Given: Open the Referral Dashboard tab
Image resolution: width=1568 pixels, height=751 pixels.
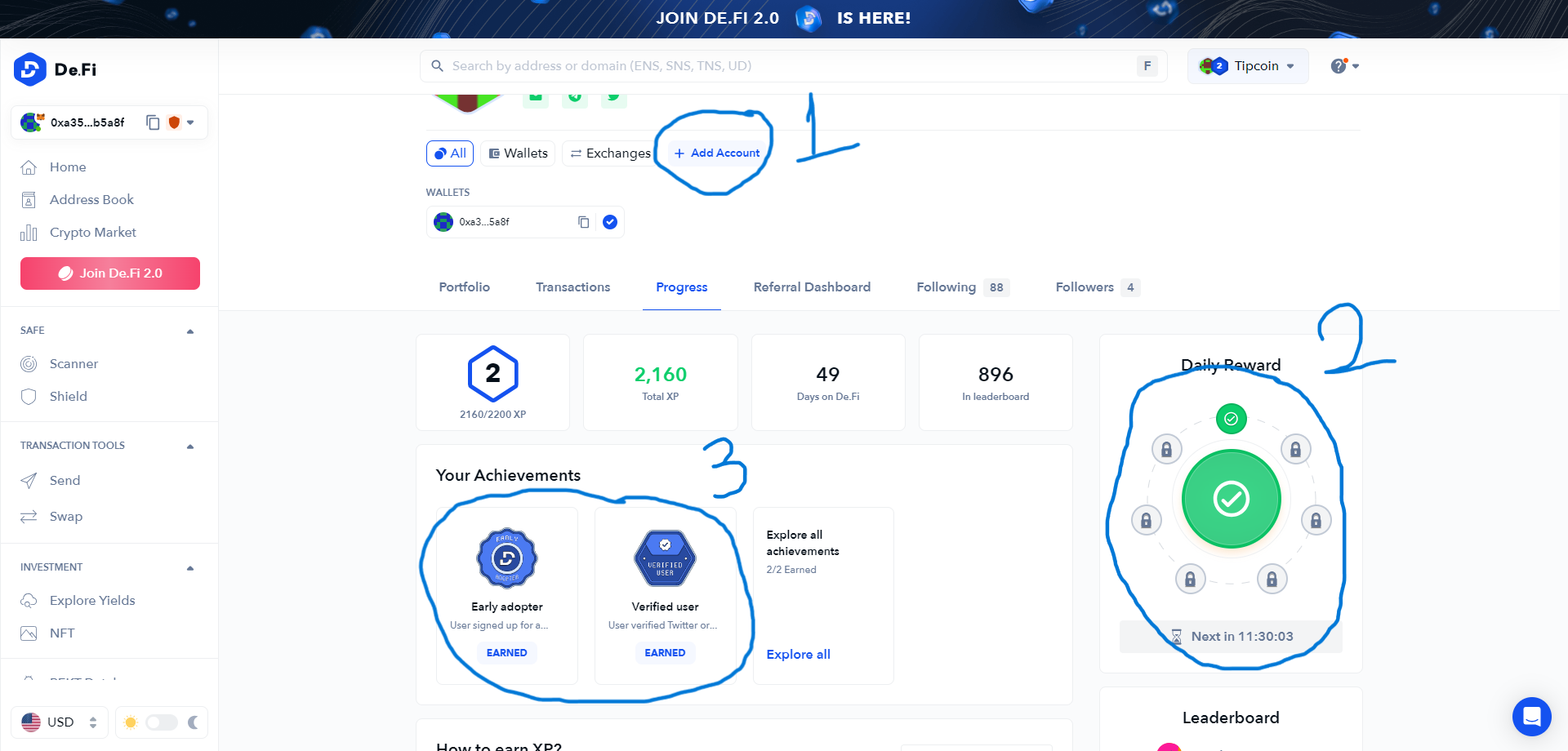Looking at the screenshot, I should click(x=813, y=287).
